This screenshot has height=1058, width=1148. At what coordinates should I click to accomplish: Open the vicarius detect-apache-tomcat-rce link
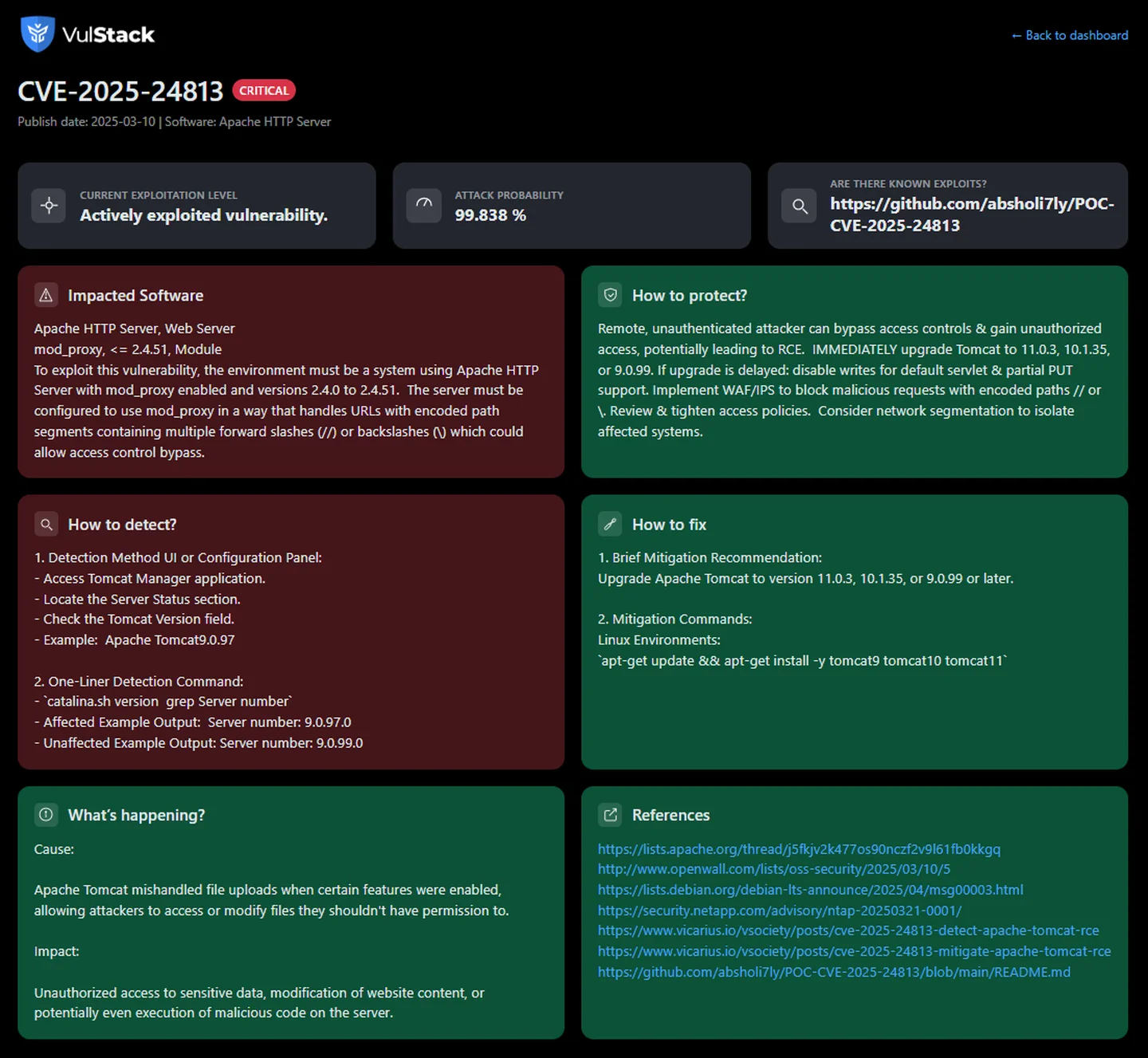[x=848, y=930]
